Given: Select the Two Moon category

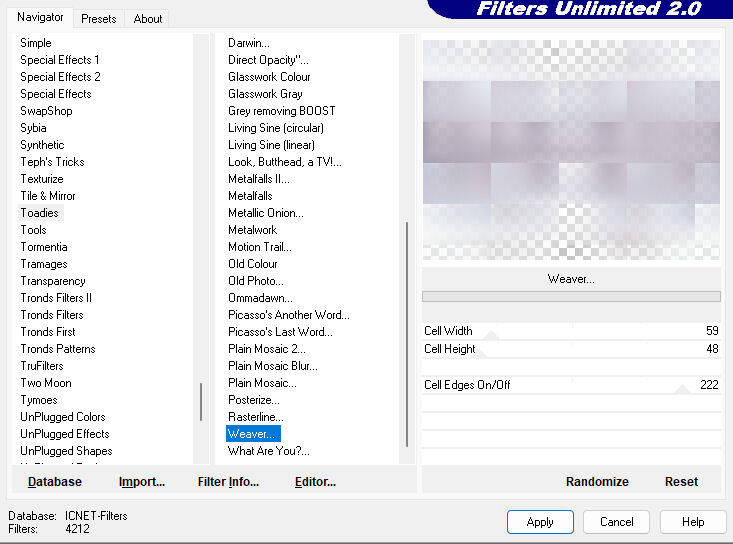Looking at the screenshot, I should 45,383.
